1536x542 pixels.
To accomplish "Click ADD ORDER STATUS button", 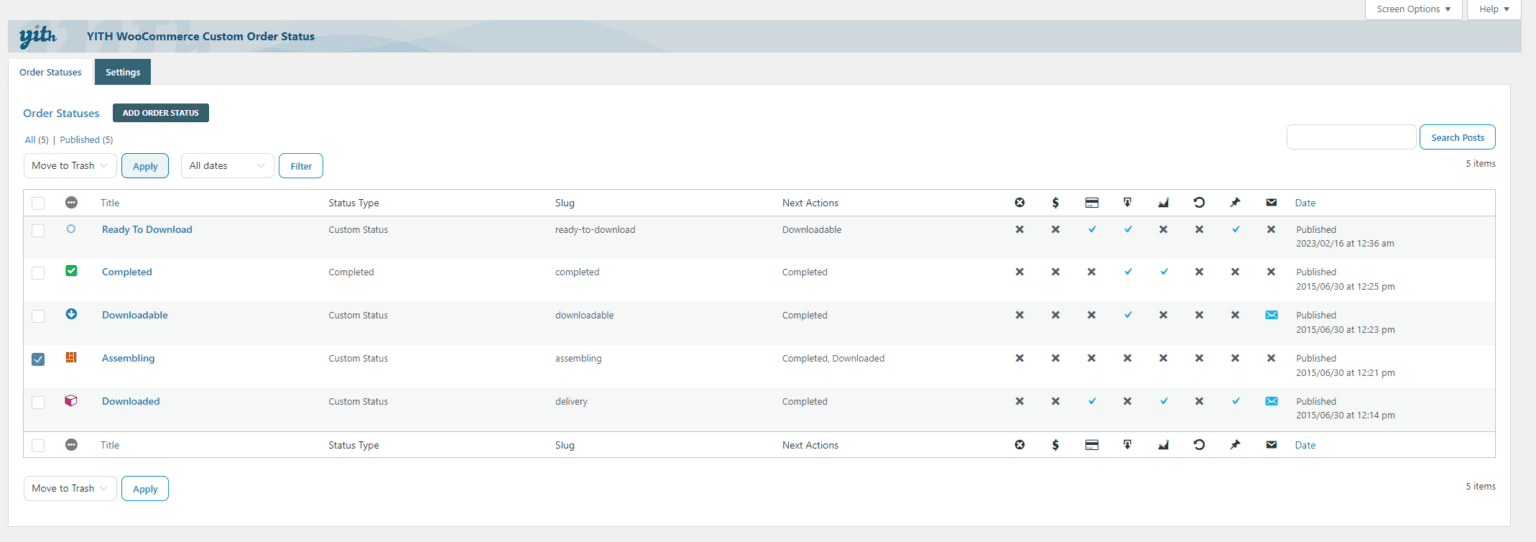I will tap(161, 113).
